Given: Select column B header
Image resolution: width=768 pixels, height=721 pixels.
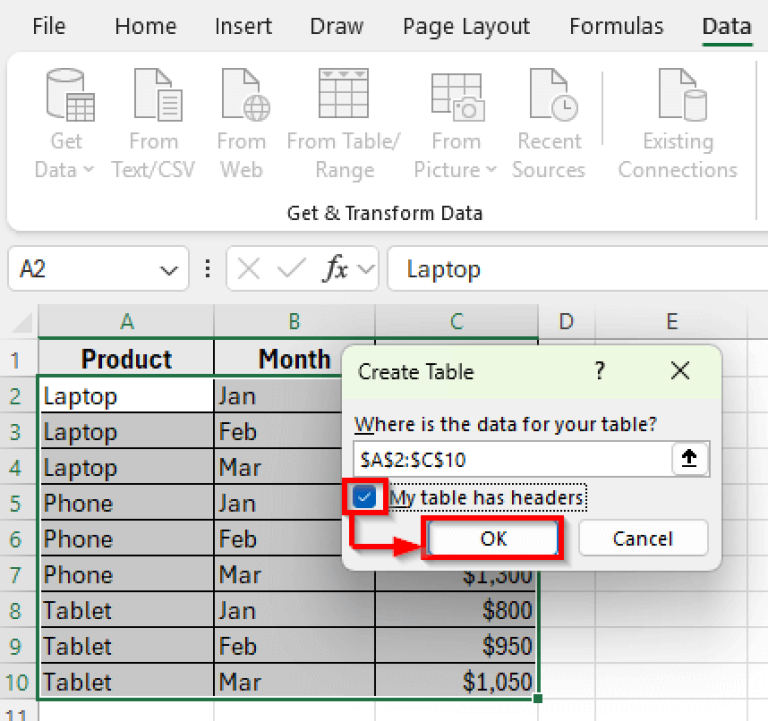Looking at the screenshot, I should (x=294, y=321).
